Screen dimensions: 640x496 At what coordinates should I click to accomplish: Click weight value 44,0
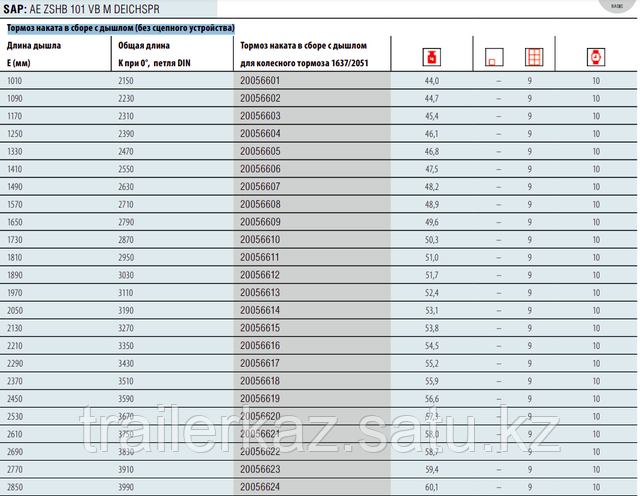coord(431,81)
